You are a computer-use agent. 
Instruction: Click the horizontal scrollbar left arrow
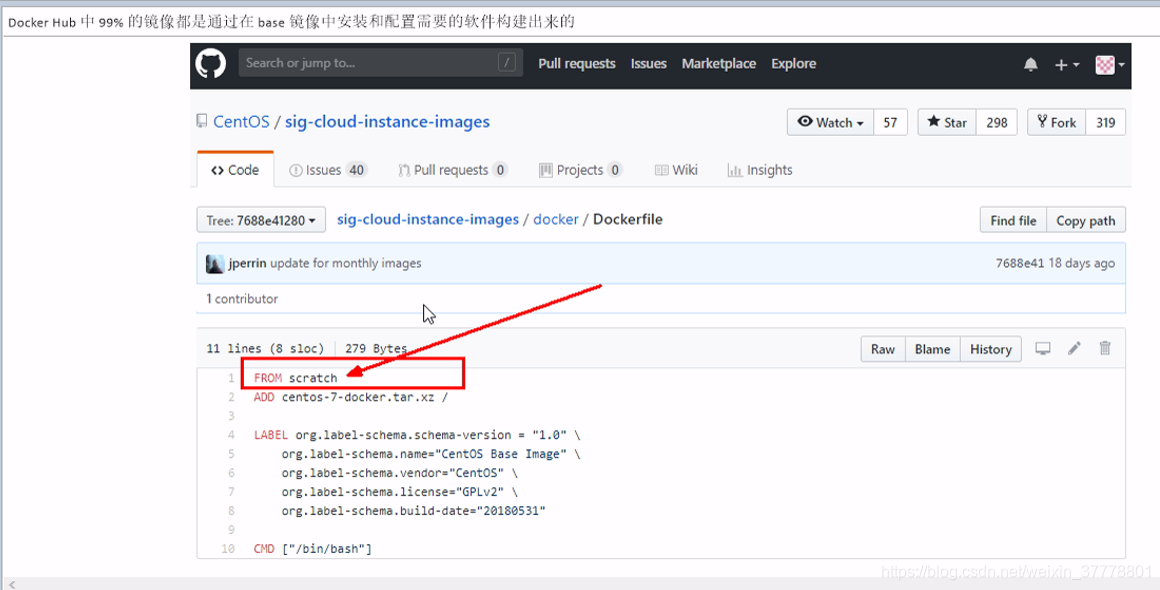pyautogui.click(x=11, y=584)
